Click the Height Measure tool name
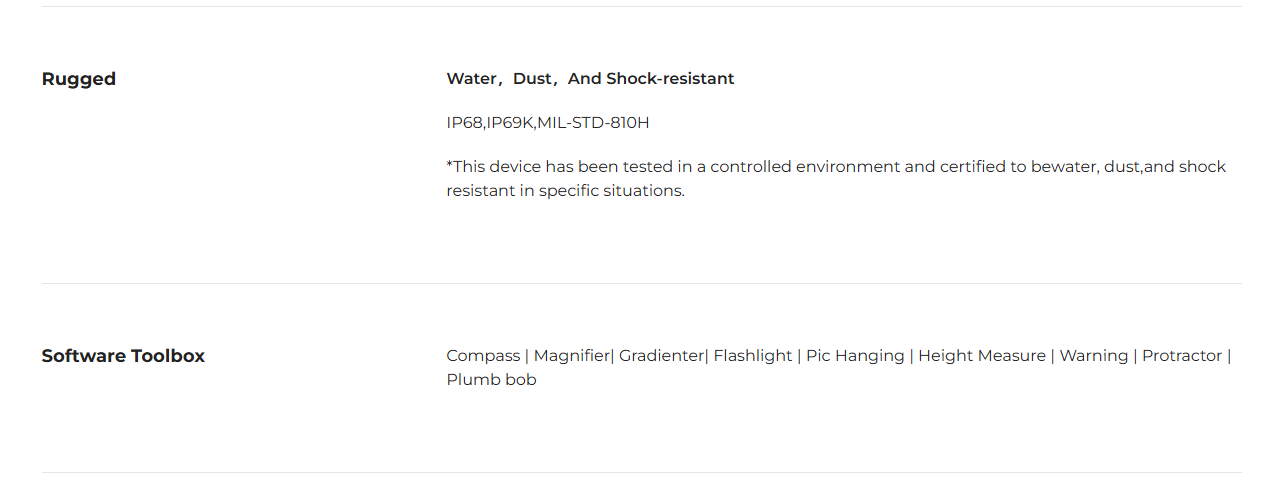 [x=982, y=356]
